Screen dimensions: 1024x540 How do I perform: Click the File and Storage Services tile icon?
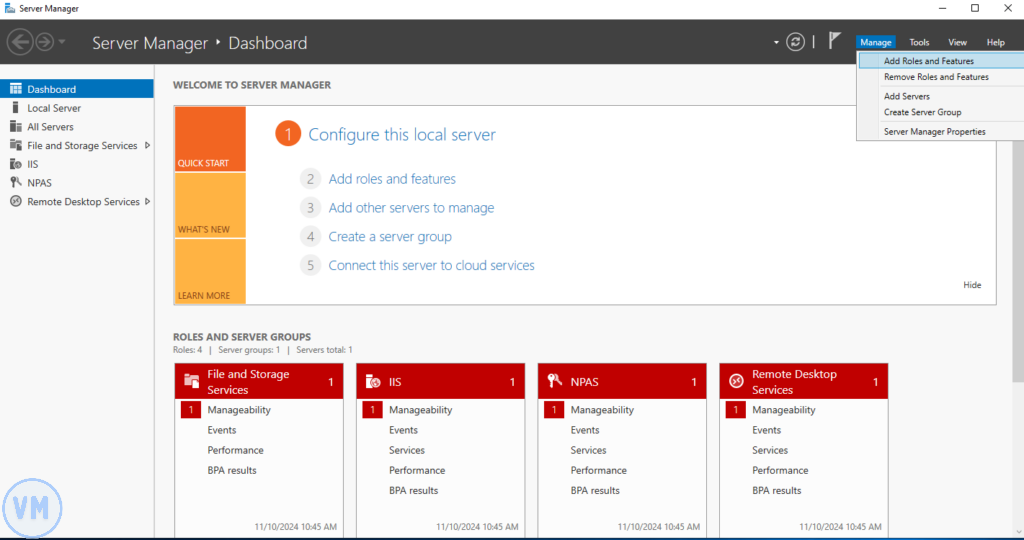click(x=192, y=382)
